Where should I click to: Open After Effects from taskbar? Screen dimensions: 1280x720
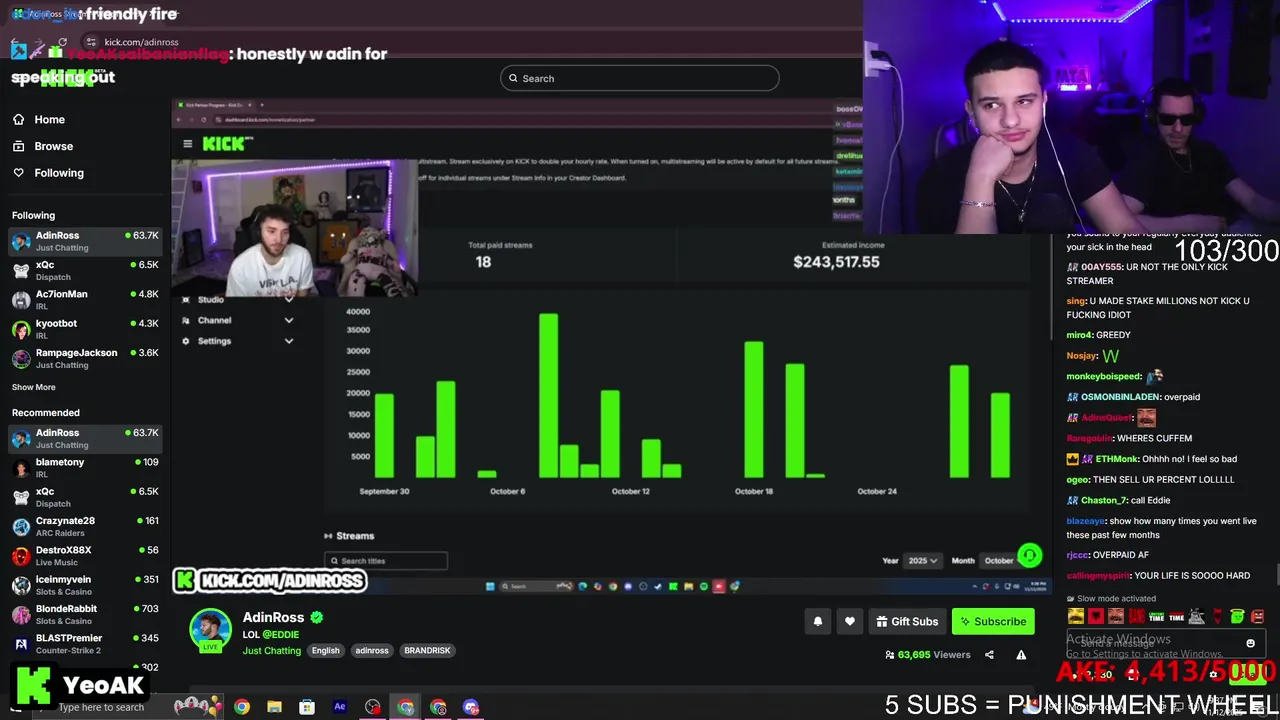339,707
